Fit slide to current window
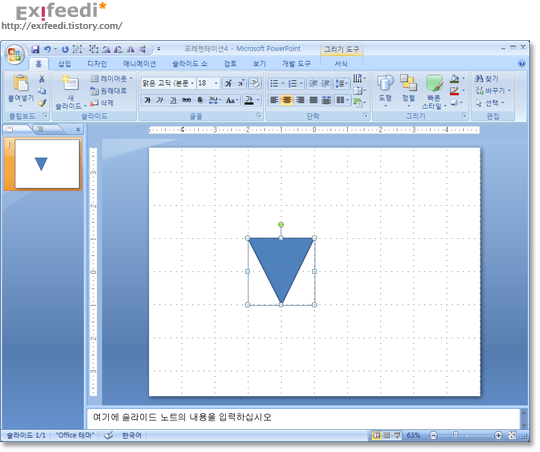540x452 pixels. [512, 435]
